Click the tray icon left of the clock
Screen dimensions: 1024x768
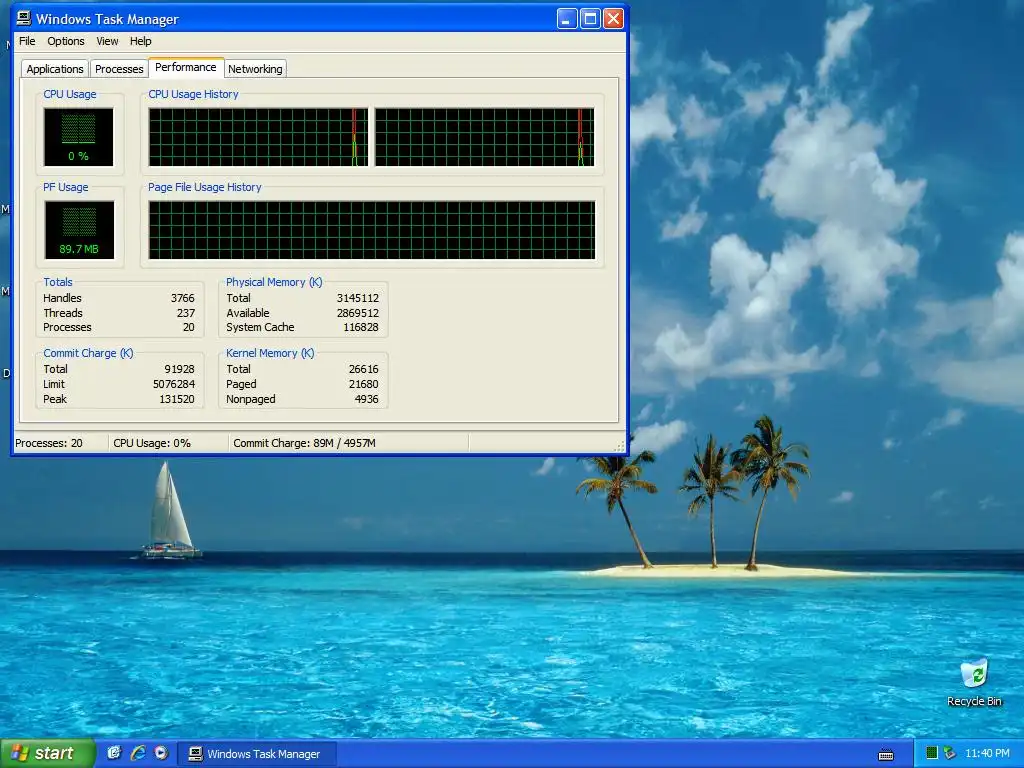pyautogui.click(x=950, y=753)
